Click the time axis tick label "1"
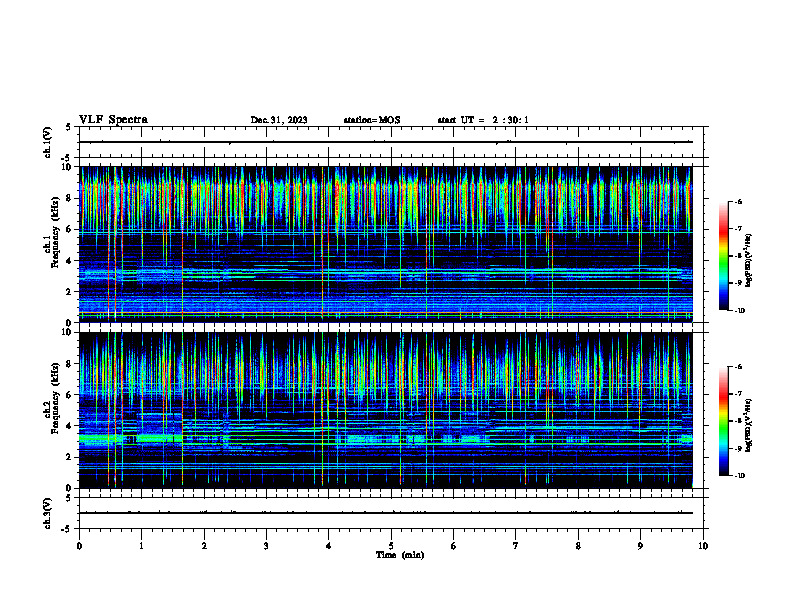 (x=141, y=546)
